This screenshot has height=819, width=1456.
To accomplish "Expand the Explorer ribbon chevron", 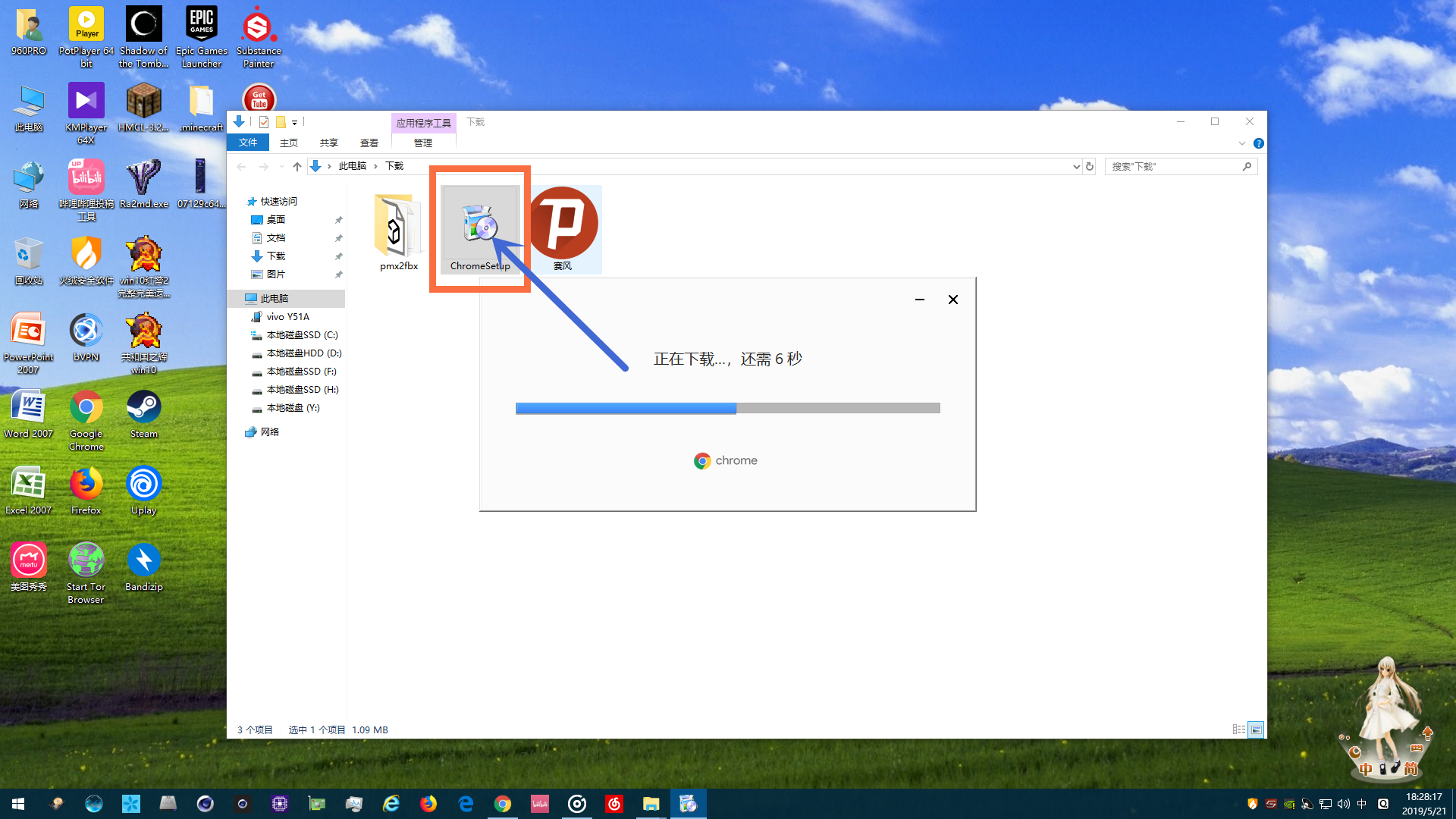I will (x=1242, y=143).
